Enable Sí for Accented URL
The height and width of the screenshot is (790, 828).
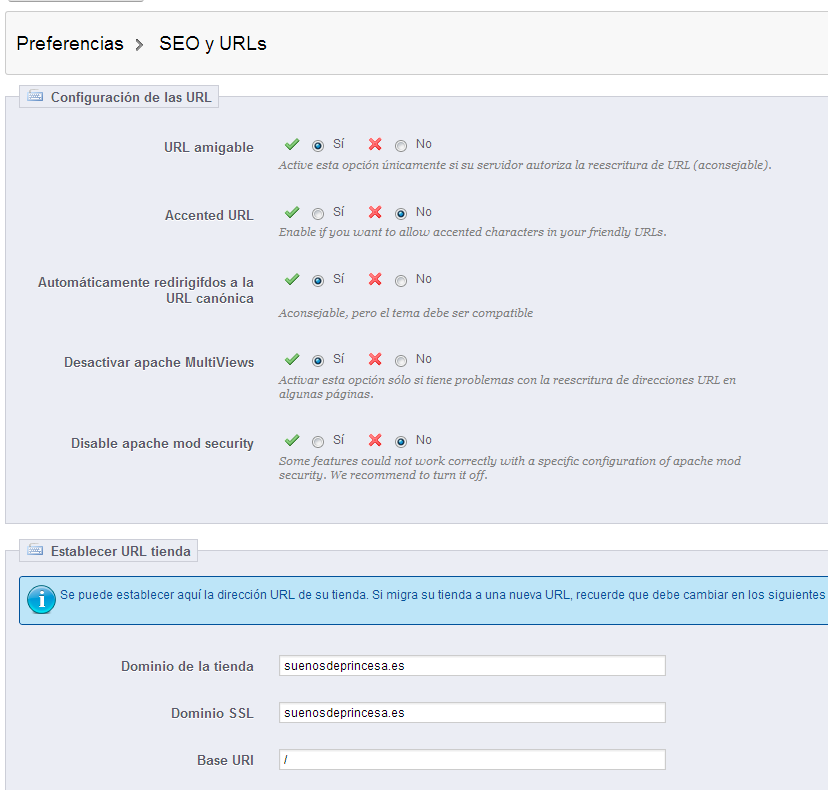click(x=317, y=213)
